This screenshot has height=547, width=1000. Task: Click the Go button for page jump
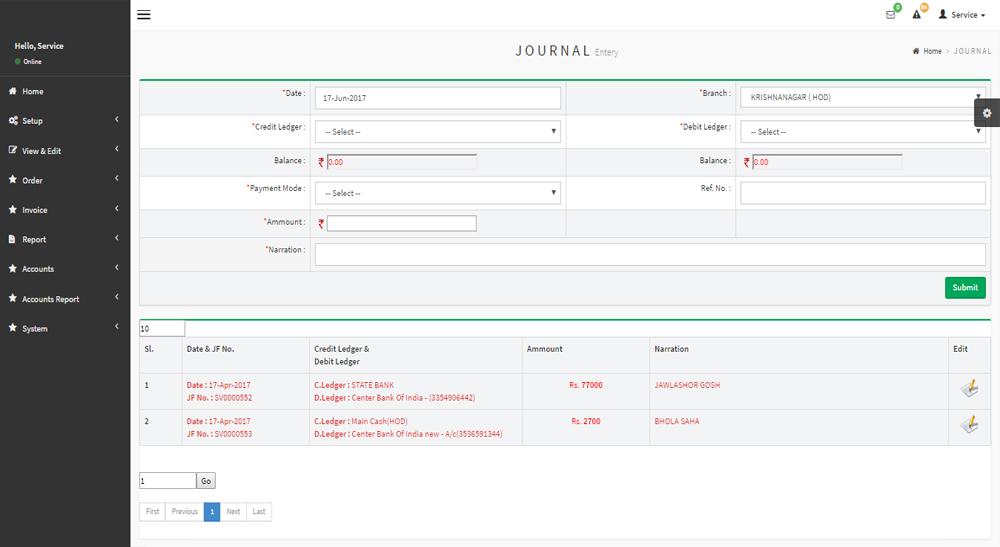[206, 481]
